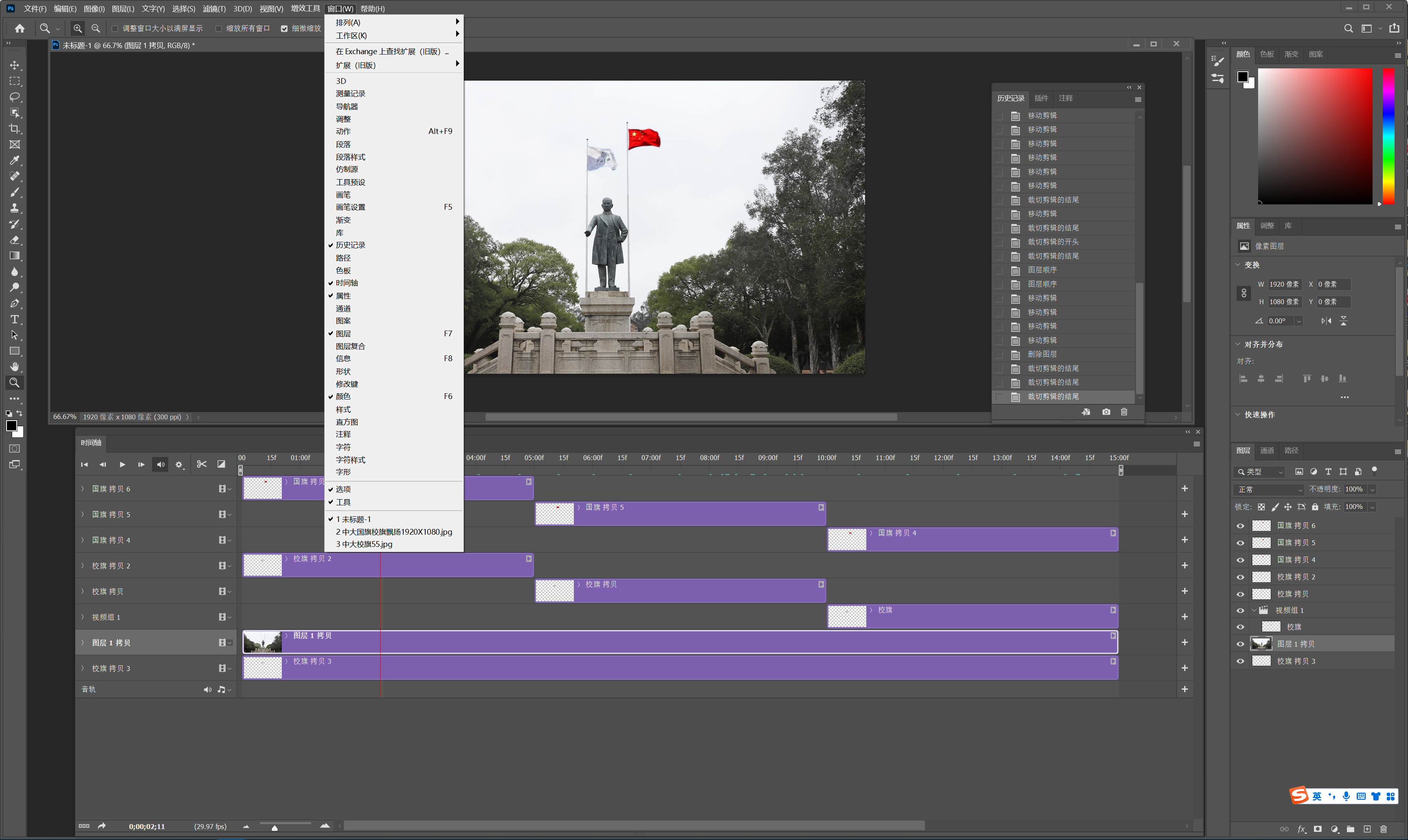The image size is (1408, 840).
Task: Create new snapshot with camera icon
Action: tap(1106, 412)
